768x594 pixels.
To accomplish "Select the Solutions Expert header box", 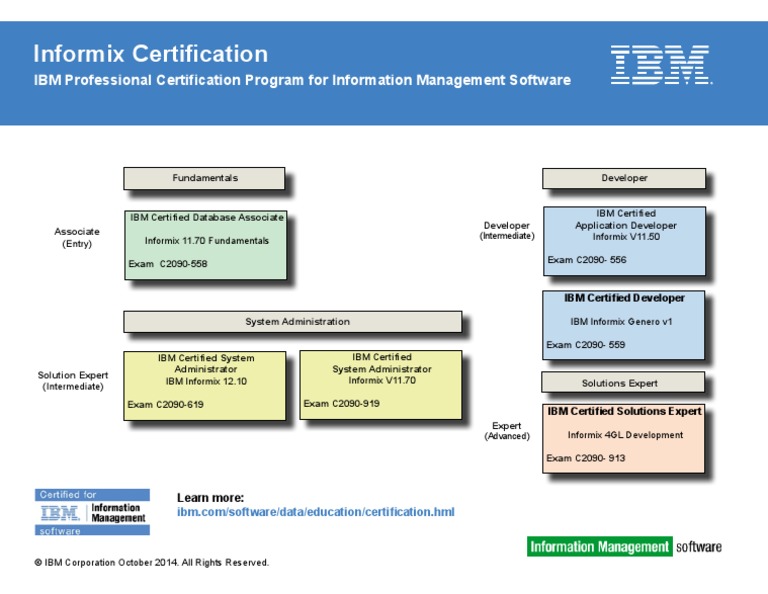I will click(623, 382).
